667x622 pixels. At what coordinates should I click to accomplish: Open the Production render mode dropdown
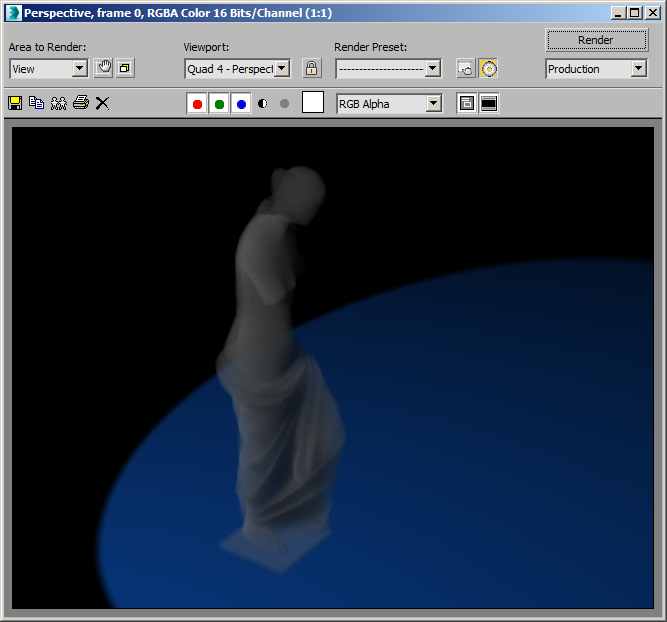point(596,68)
